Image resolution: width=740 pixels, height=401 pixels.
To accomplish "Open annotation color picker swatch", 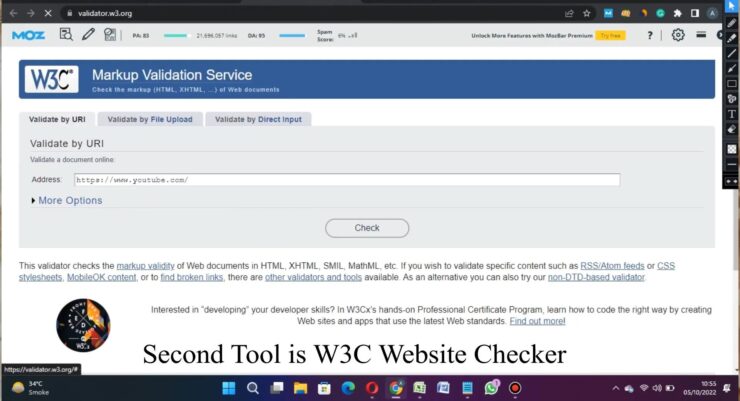I will [x=732, y=149].
